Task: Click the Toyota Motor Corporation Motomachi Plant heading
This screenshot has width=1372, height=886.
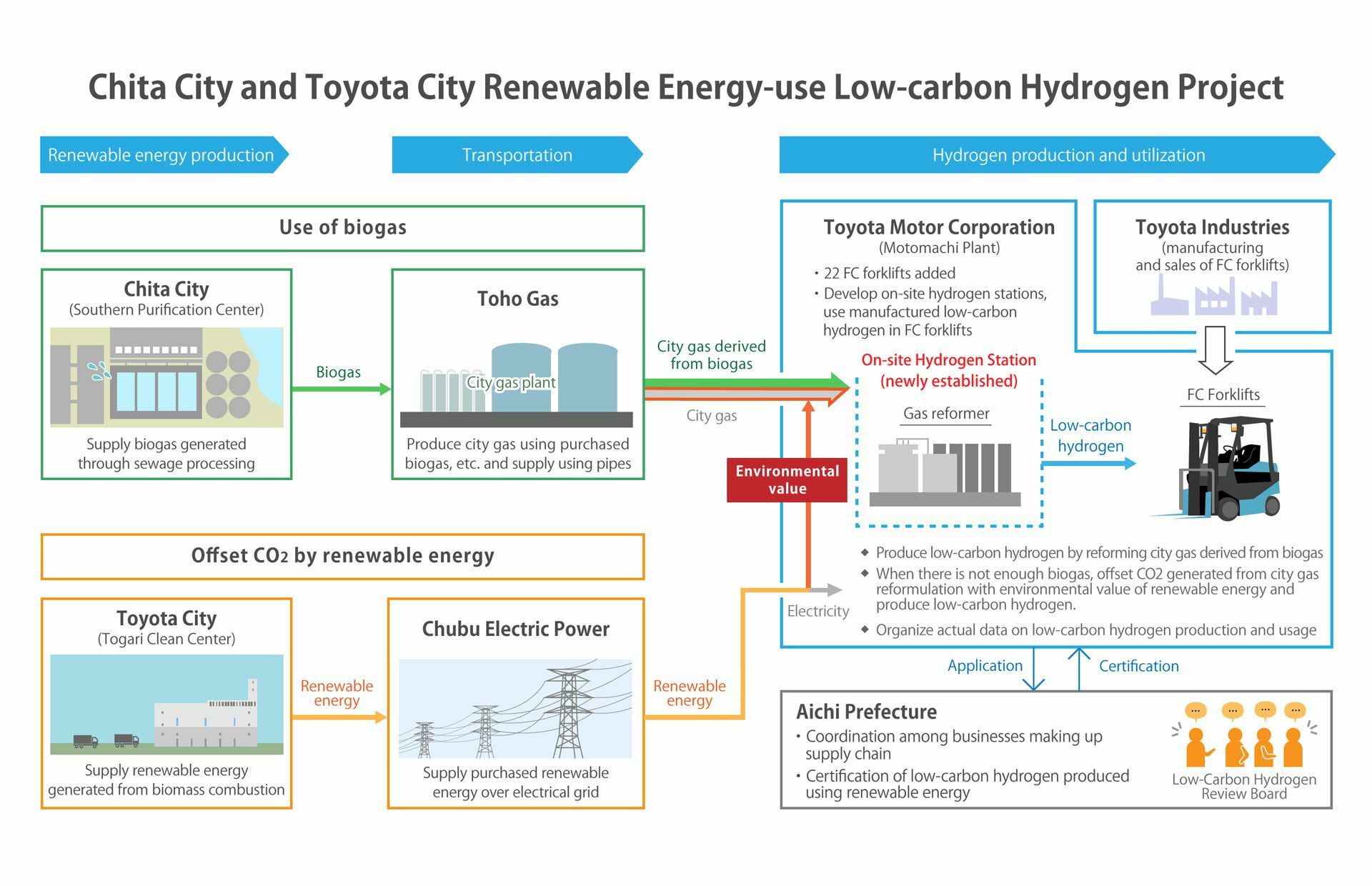Action: [x=940, y=227]
